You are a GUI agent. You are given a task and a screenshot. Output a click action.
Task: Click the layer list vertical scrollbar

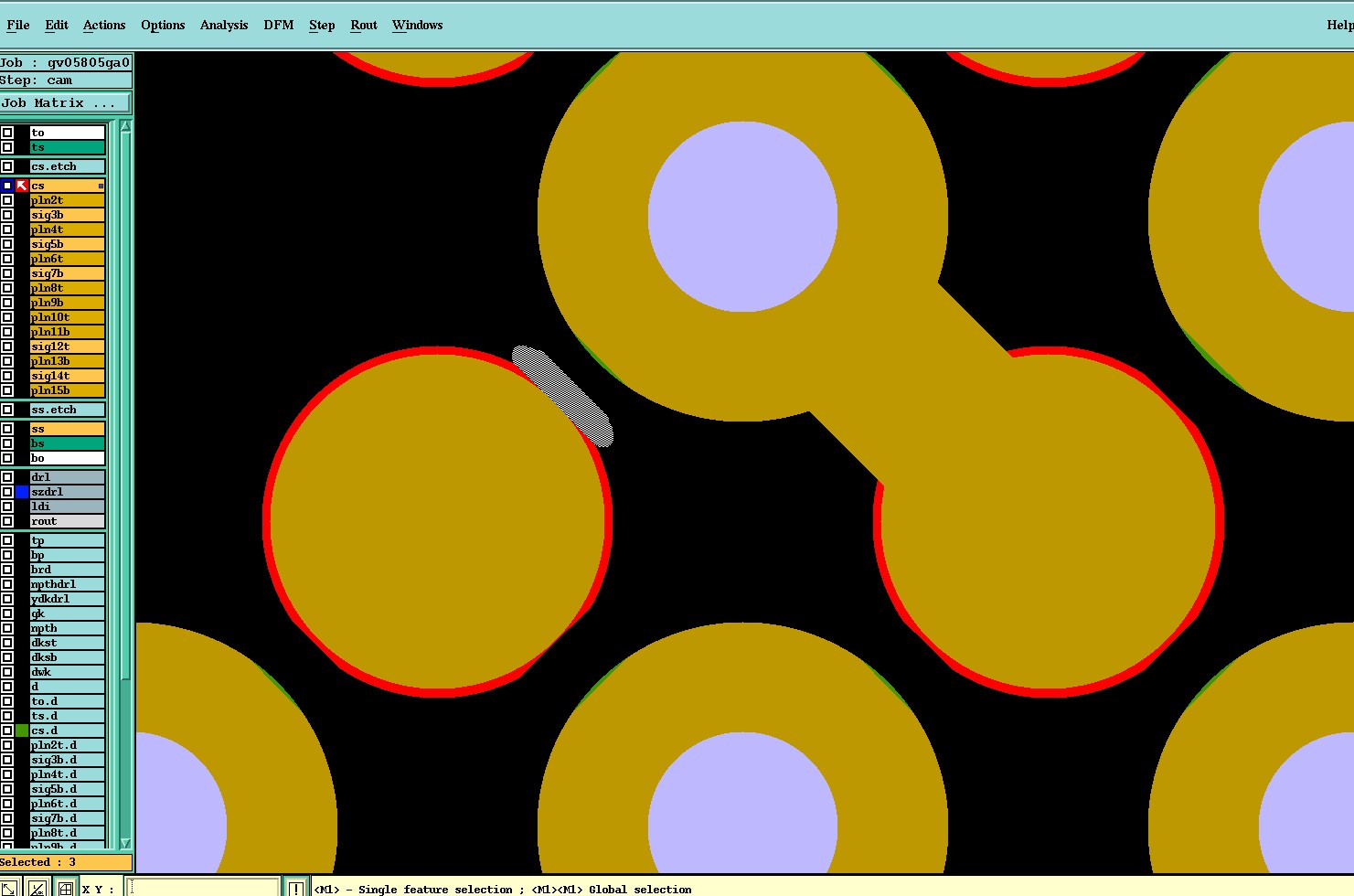[126, 485]
